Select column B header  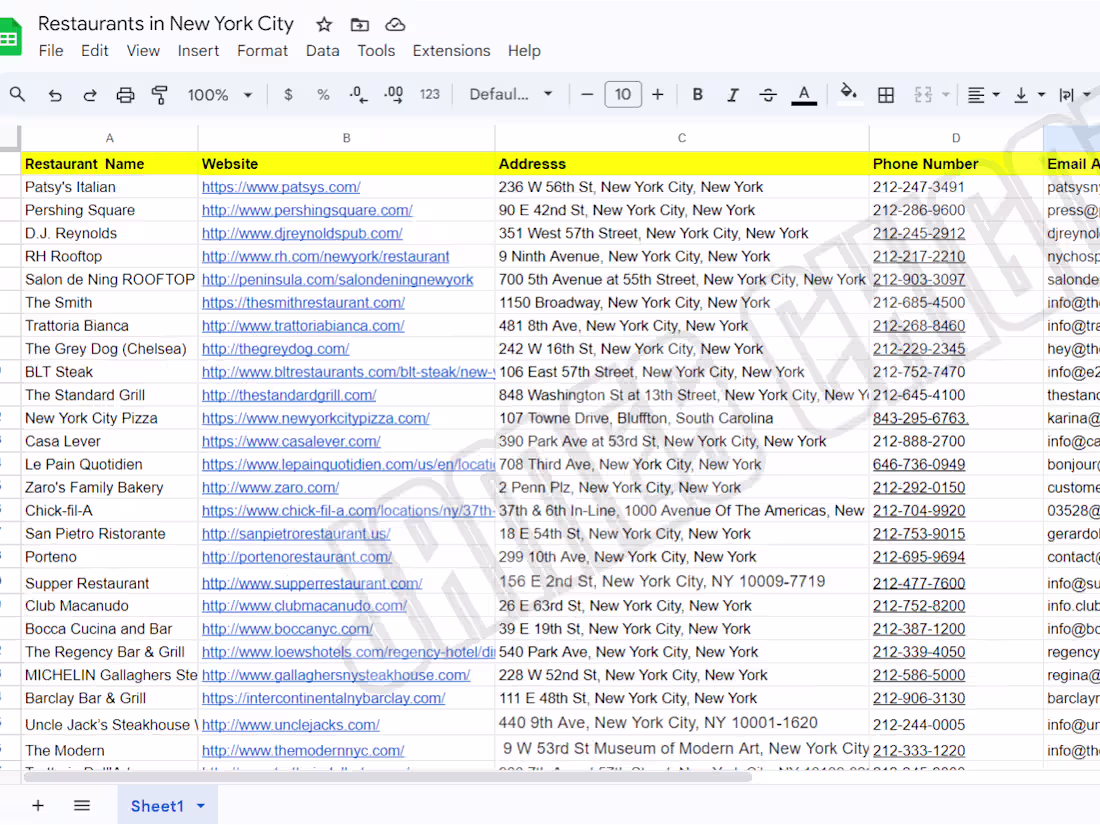click(x=347, y=138)
